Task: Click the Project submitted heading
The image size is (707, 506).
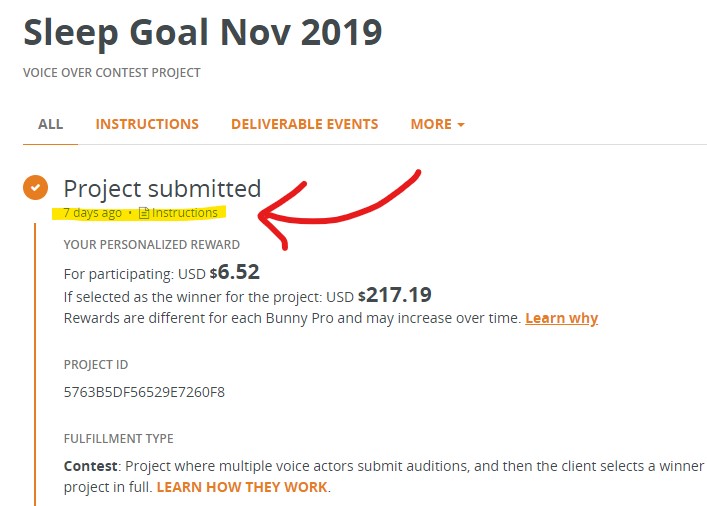Action: point(162,188)
